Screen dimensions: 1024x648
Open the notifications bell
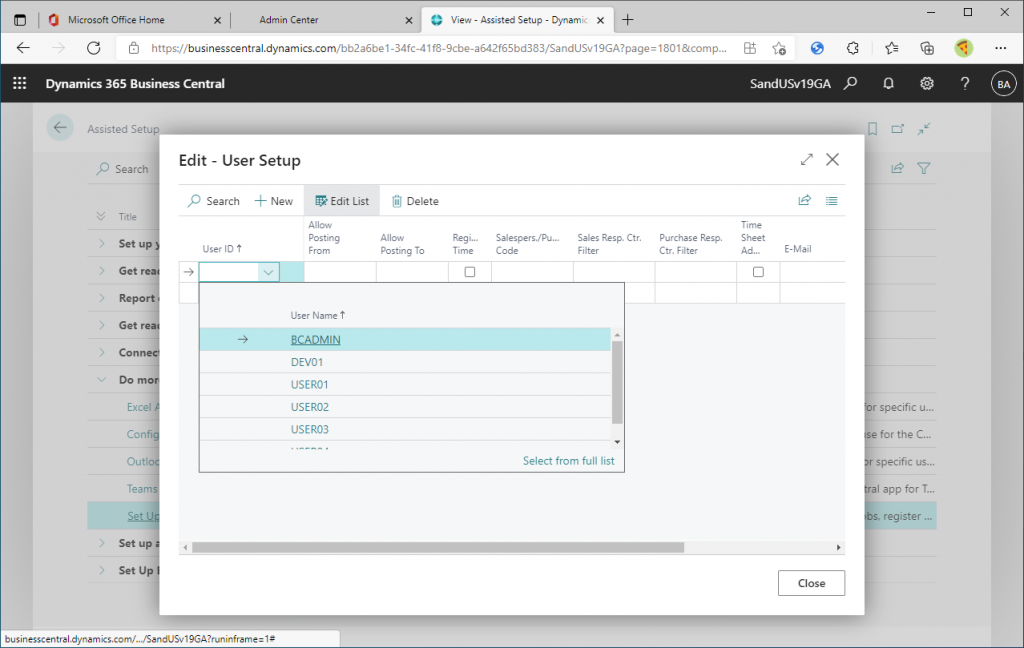888,83
